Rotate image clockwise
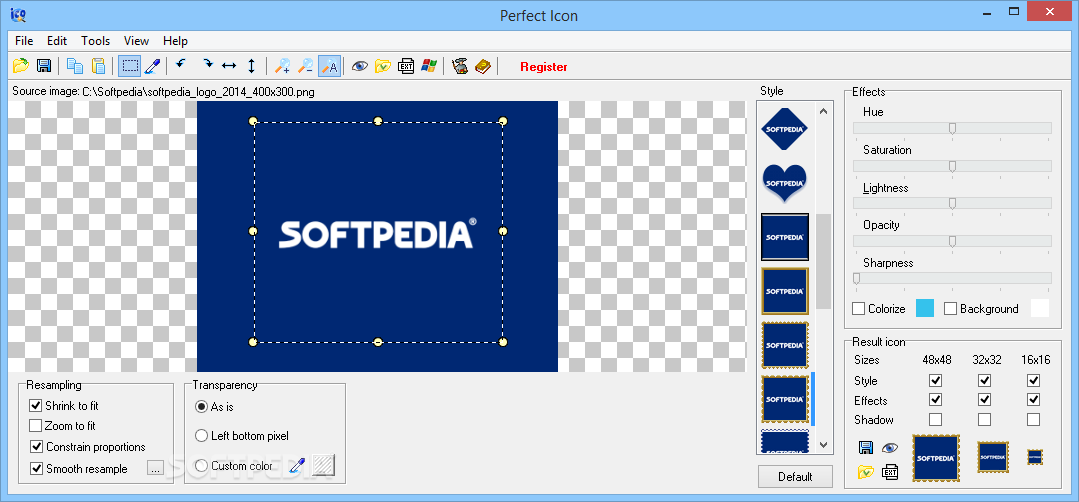Viewport: 1079px width, 502px height. tap(206, 65)
